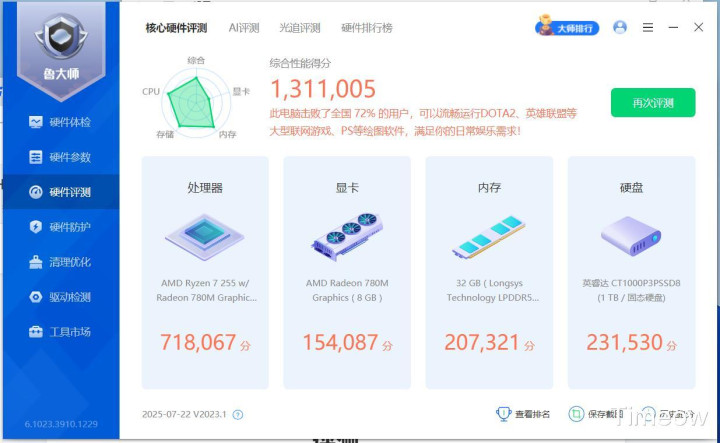
Task: Click the AMD Radeon 780M Graphics name
Action: 347,290
